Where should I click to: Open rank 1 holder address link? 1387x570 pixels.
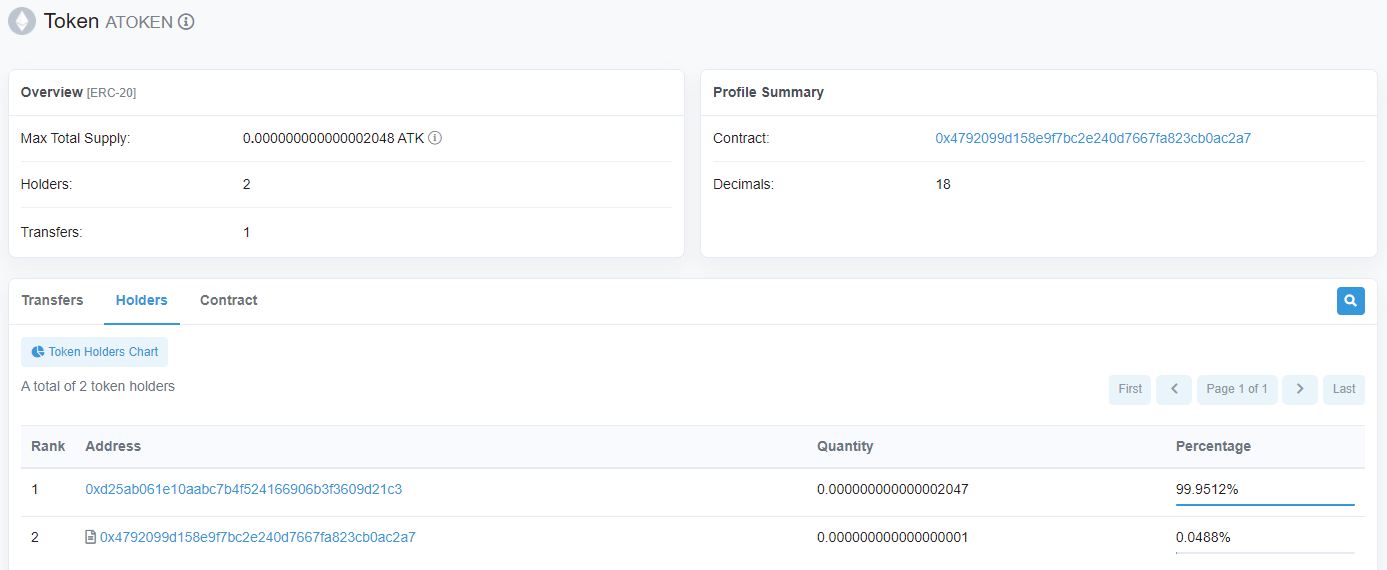coord(244,489)
